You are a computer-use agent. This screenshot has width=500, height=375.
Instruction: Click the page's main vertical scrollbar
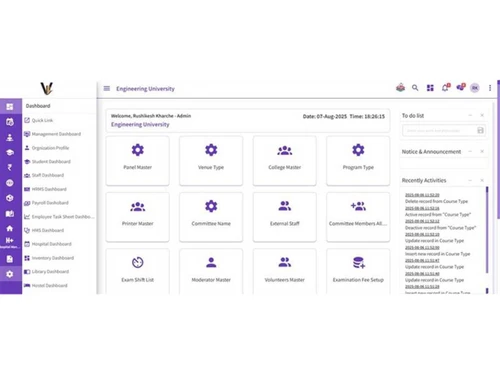[498, 149]
